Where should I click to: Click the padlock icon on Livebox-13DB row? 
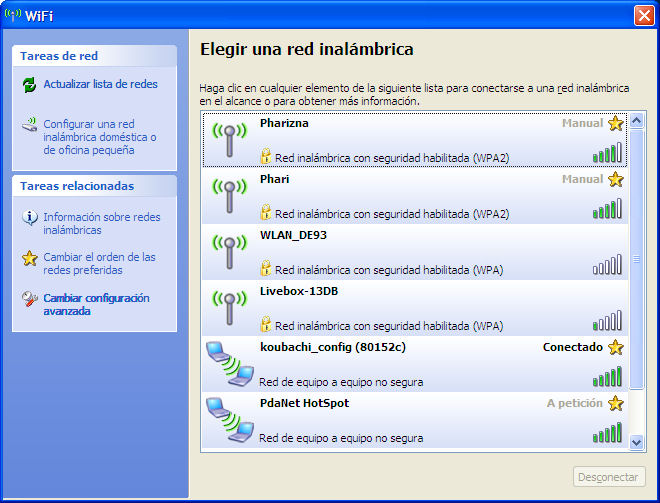pyautogui.click(x=265, y=324)
